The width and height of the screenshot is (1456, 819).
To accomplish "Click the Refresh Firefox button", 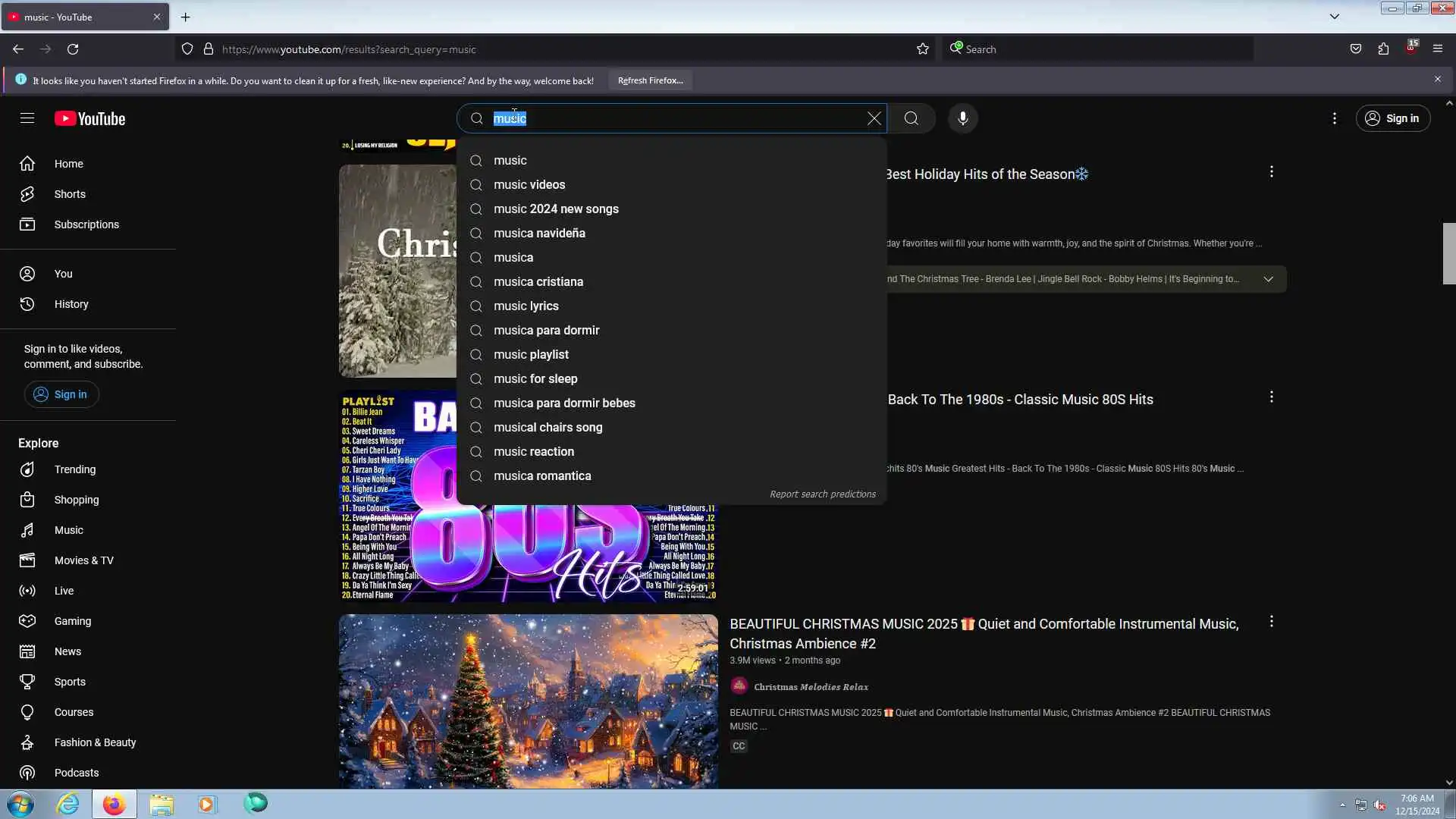I will pos(650,80).
